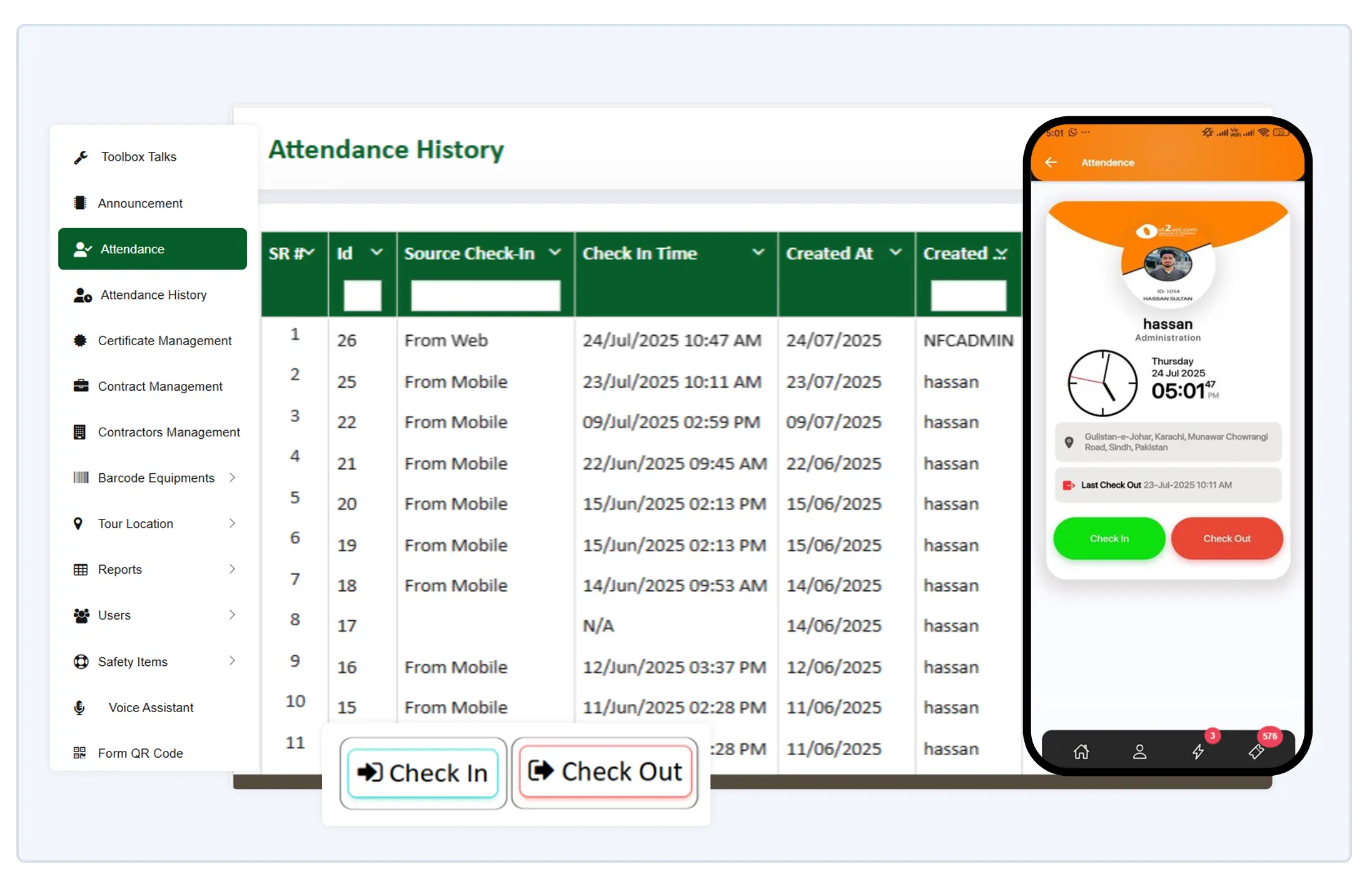Open Attendance History in the sidebar

point(153,295)
